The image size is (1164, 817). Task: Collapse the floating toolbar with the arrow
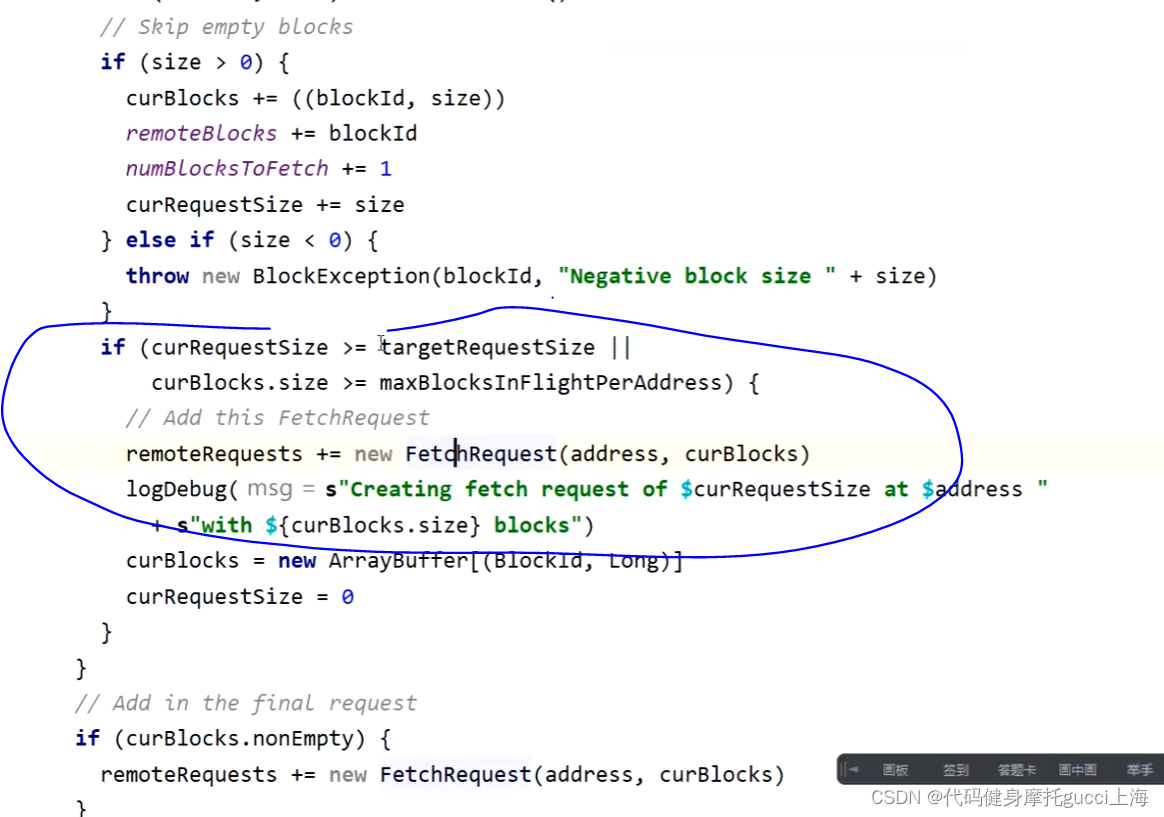[851, 770]
